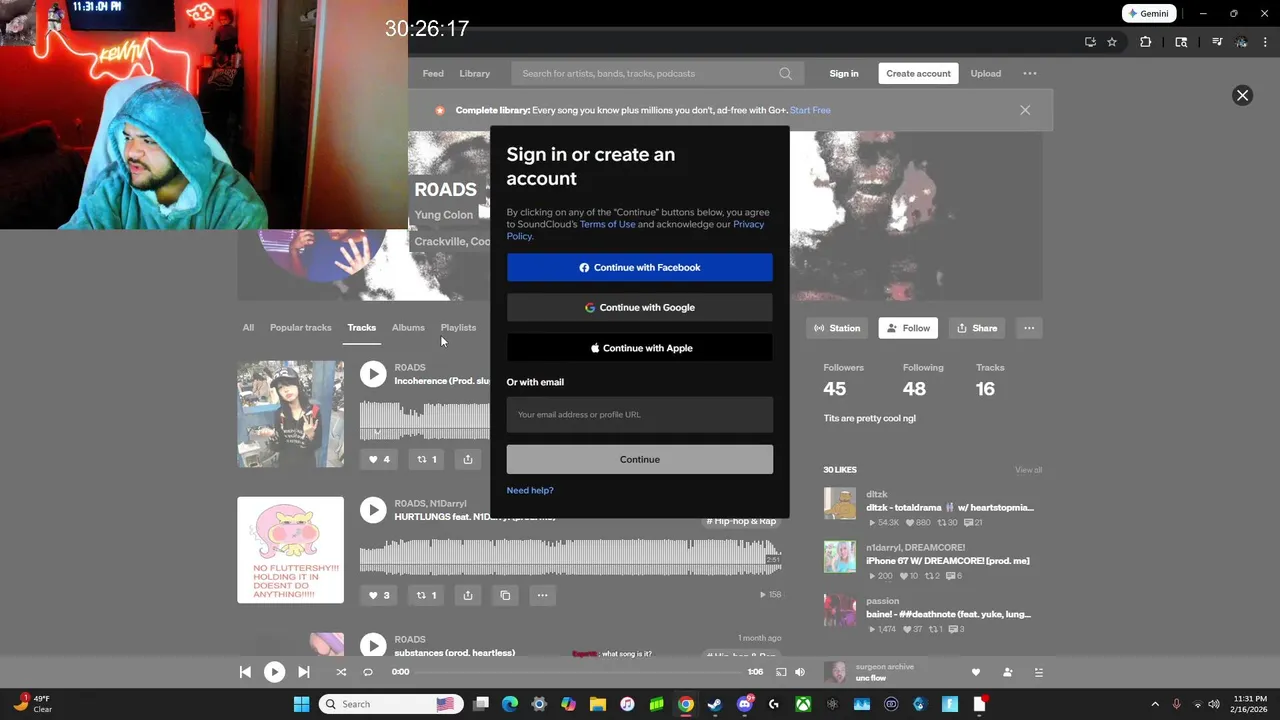Click Continue with Facebook
The width and height of the screenshot is (1280, 720).
[640, 267]
